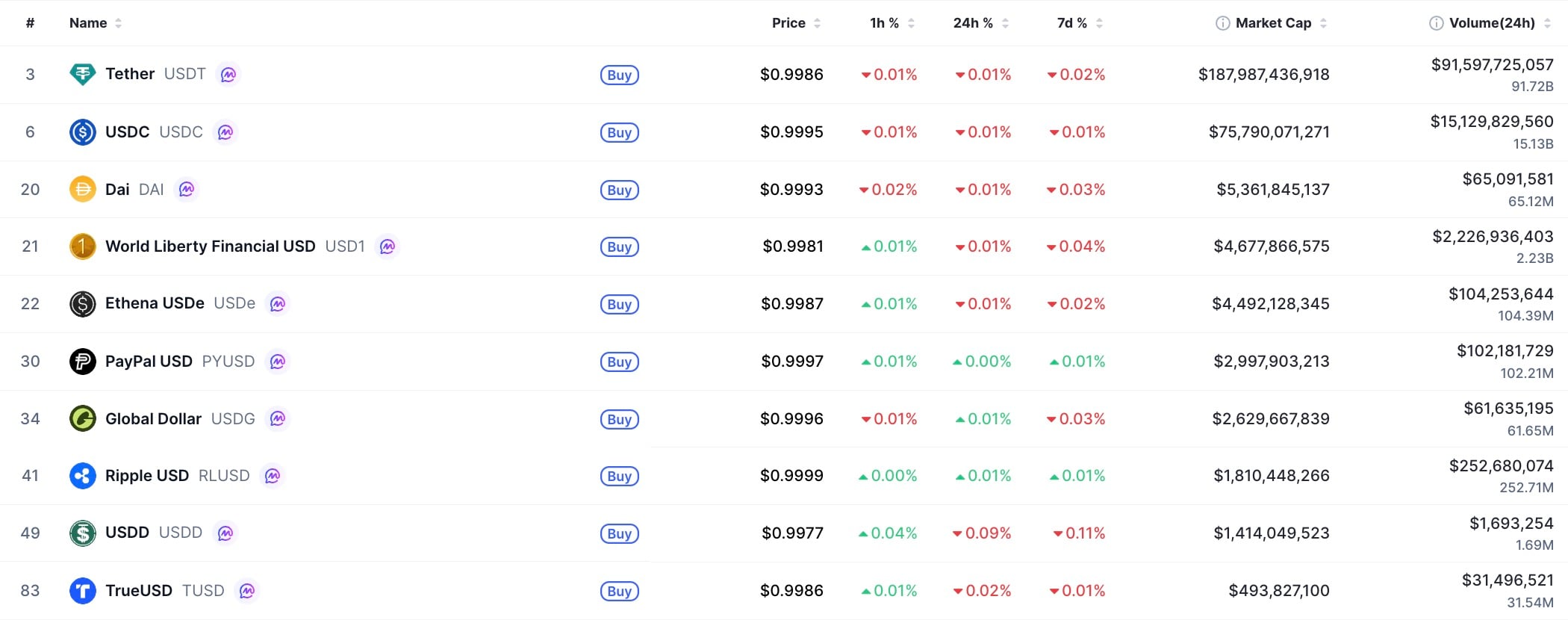Sort by the 24h % column arrows

click(x=1005, y=23)
